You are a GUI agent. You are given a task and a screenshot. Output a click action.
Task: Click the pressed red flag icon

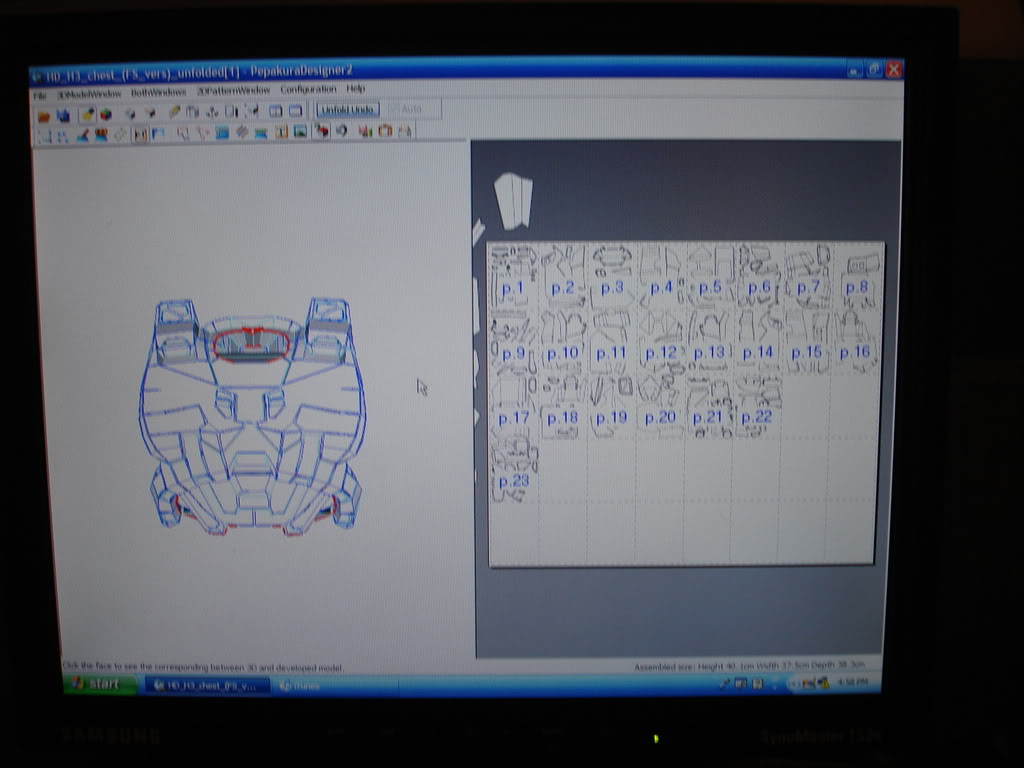pyautogui.click(x=323, y=131)
